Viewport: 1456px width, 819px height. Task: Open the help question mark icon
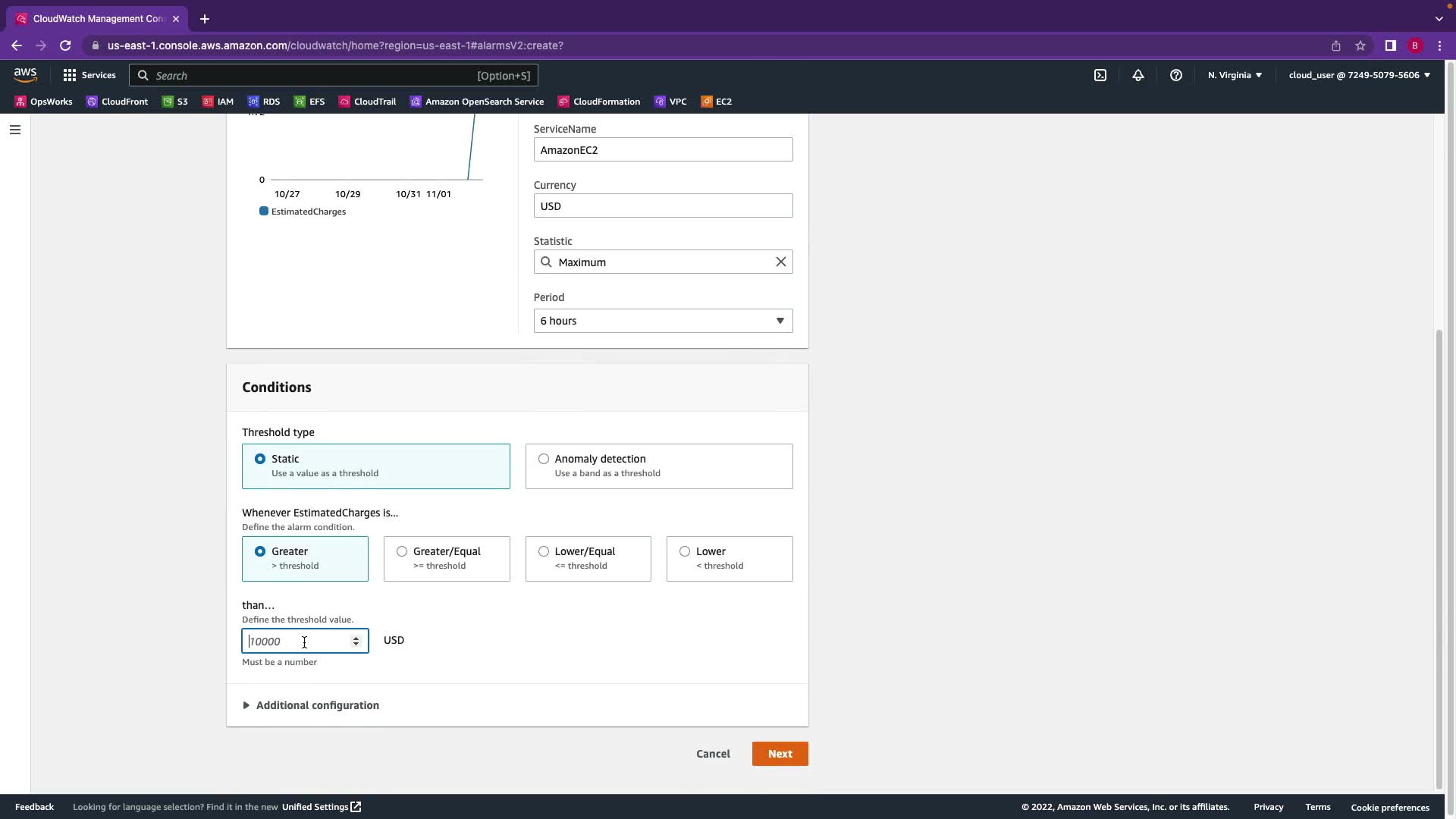pos(1176,75)
